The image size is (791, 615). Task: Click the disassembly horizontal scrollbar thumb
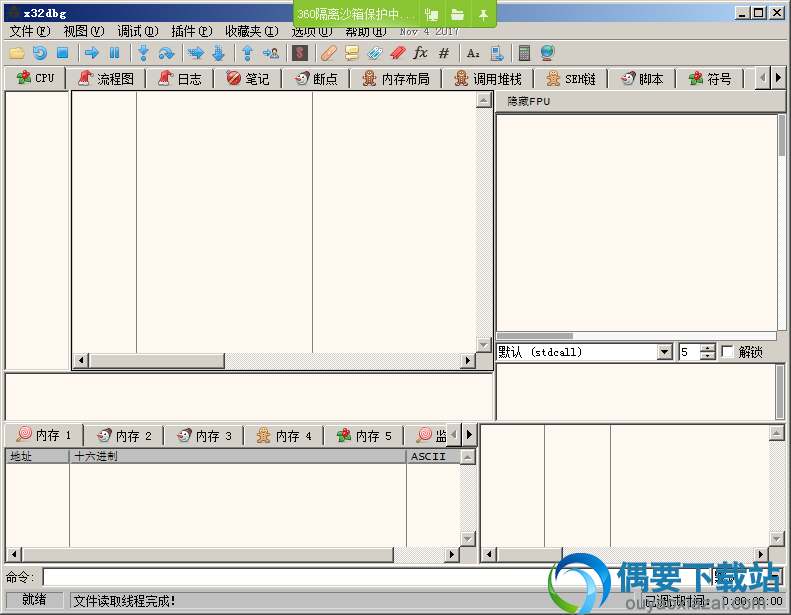point(156,360)
